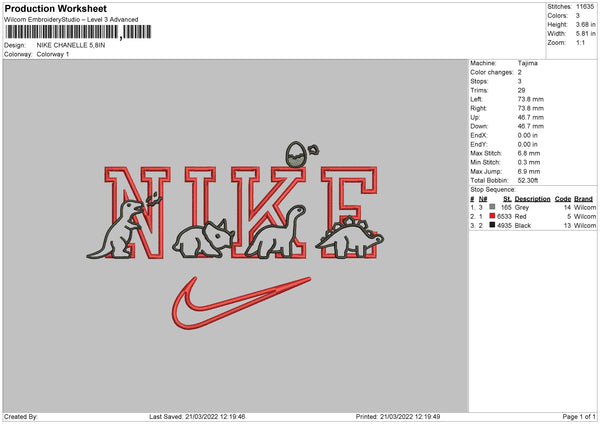Click the Stitches value 11635

pyautogui.click(x=585, y=7)
